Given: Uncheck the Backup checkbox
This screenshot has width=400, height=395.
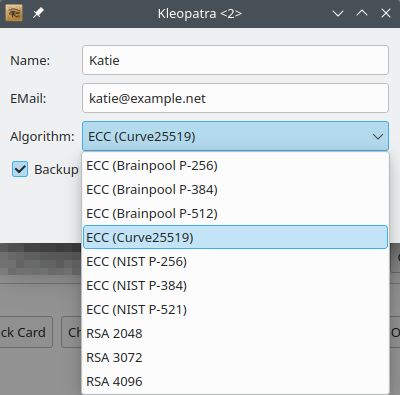Looking at the screenshot, I should point(20,169).
